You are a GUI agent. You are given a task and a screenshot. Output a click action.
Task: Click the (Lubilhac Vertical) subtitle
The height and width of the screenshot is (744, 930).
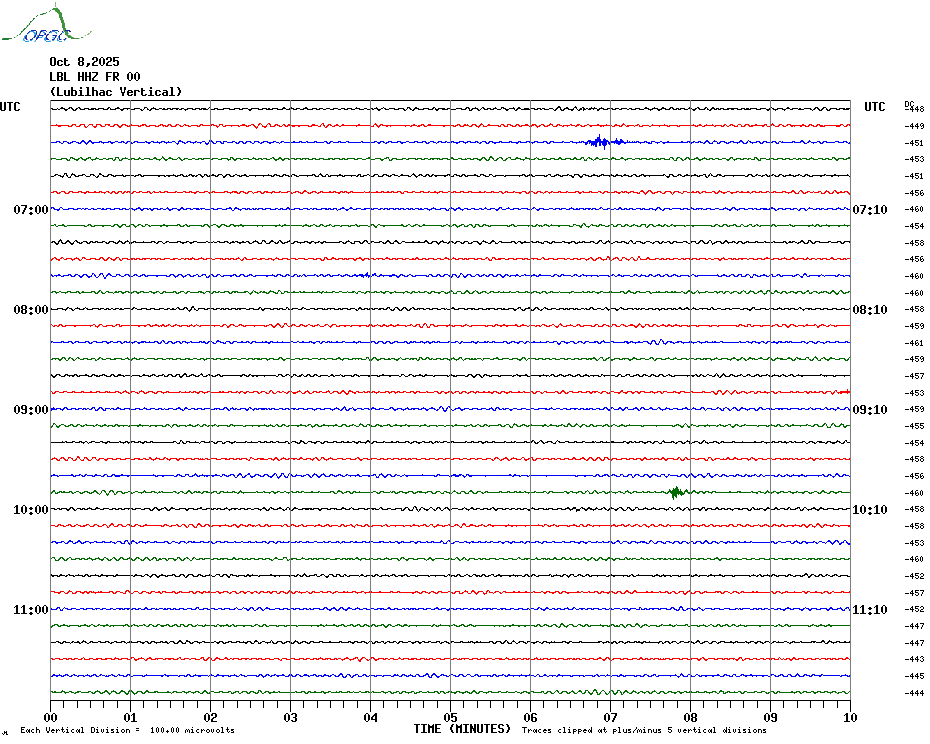[x=116, y=92]
